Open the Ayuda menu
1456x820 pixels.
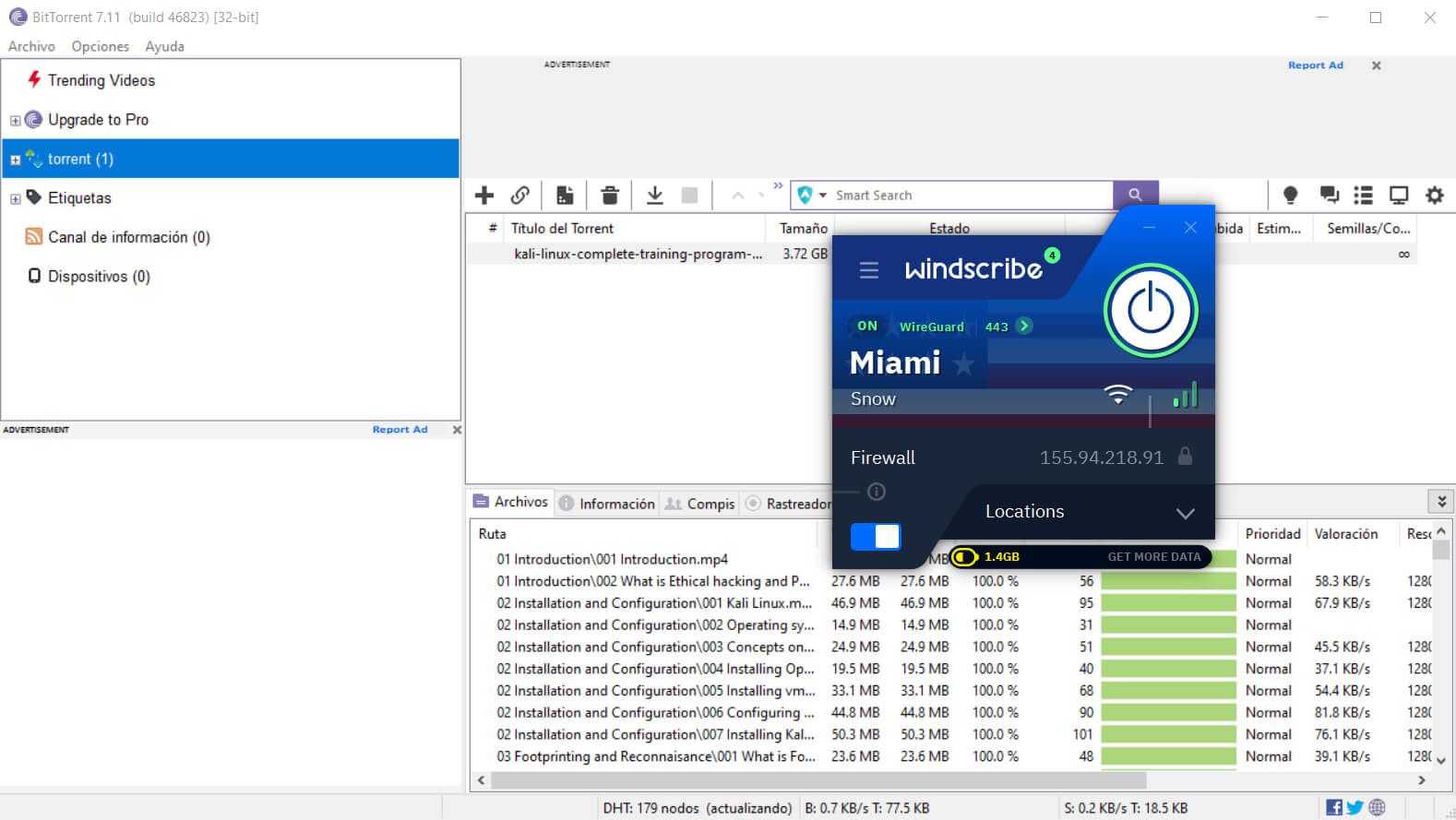tap(164, 46)
